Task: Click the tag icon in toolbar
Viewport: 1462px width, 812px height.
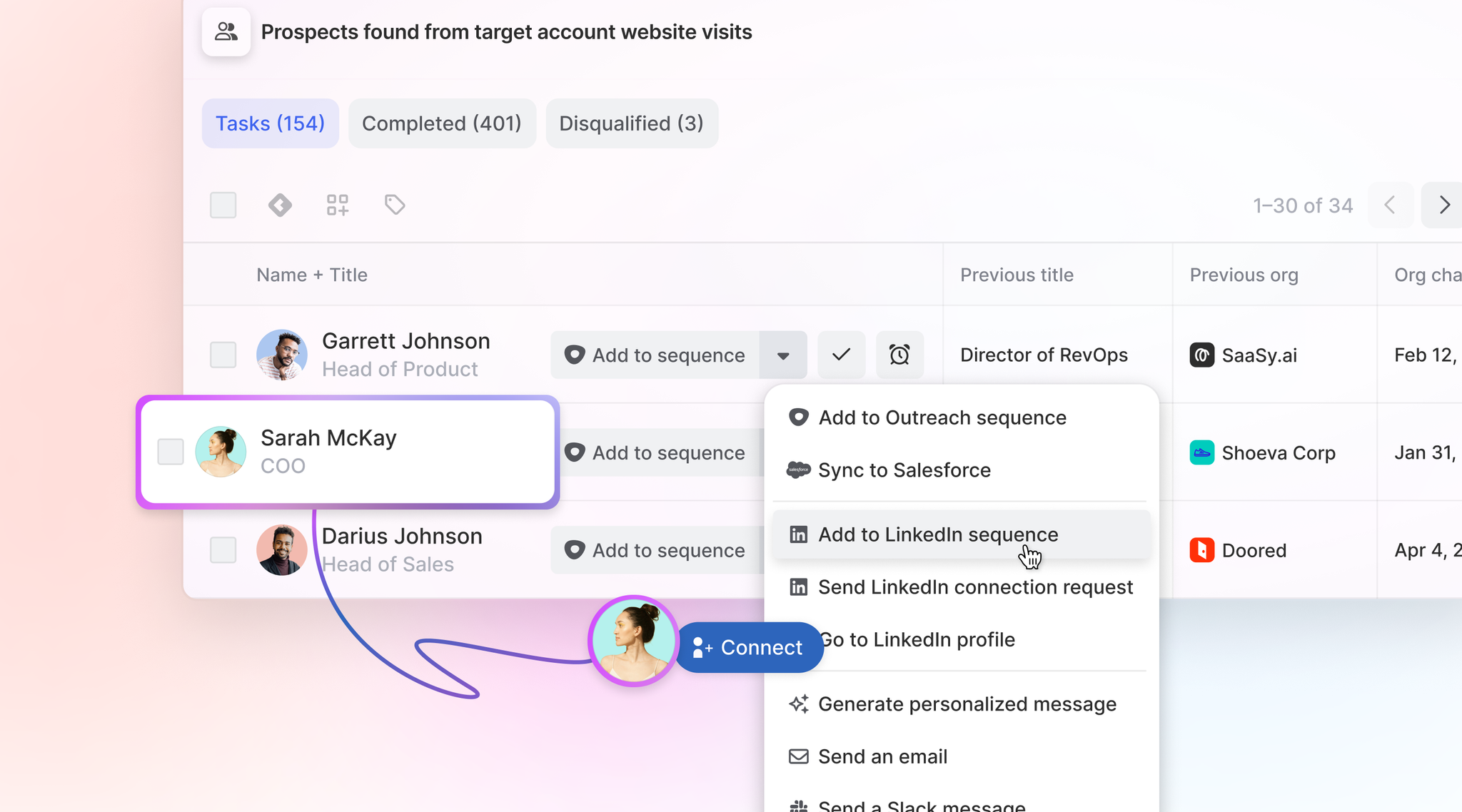Action: [x=395, y=205]
